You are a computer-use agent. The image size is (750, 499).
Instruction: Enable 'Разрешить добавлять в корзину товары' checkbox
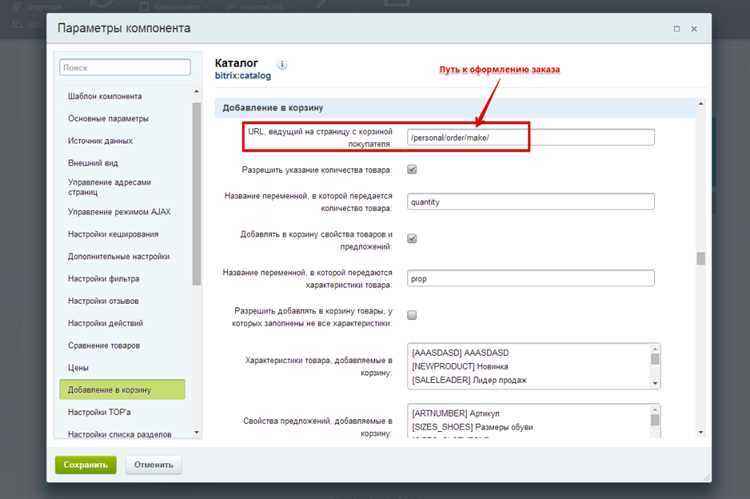(412, 315)
